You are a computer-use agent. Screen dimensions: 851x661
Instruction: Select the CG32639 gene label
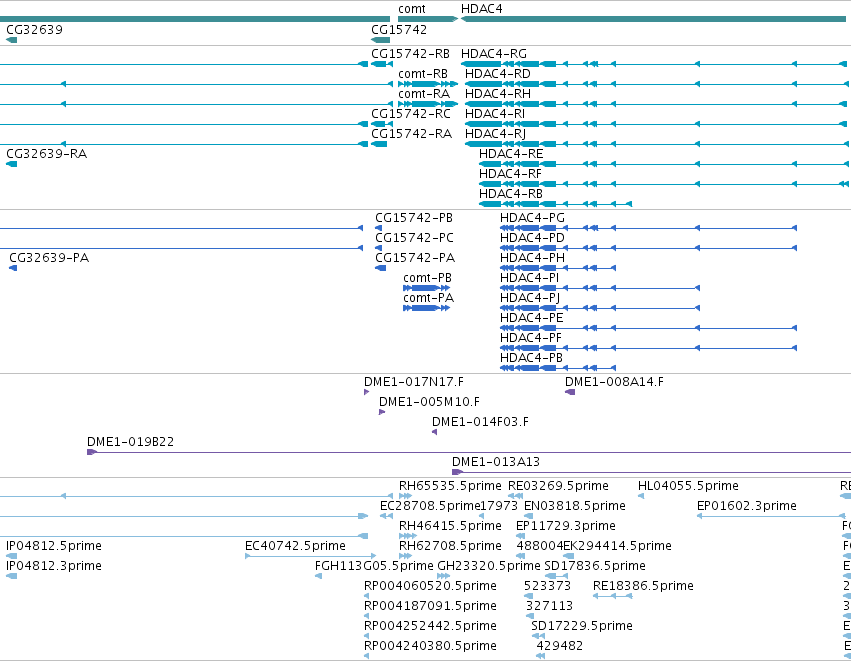(34, 29)
